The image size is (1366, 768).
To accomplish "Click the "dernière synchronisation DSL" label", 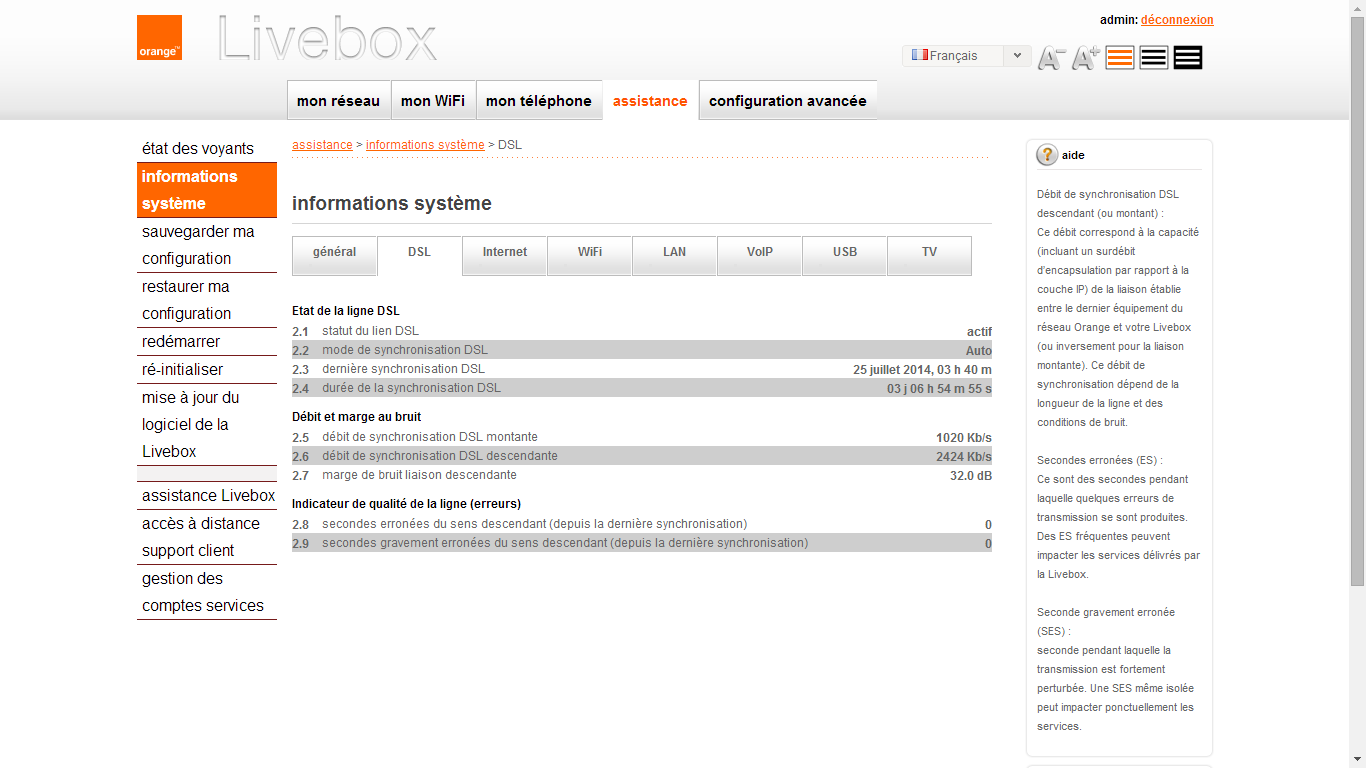I will [403, 369].
